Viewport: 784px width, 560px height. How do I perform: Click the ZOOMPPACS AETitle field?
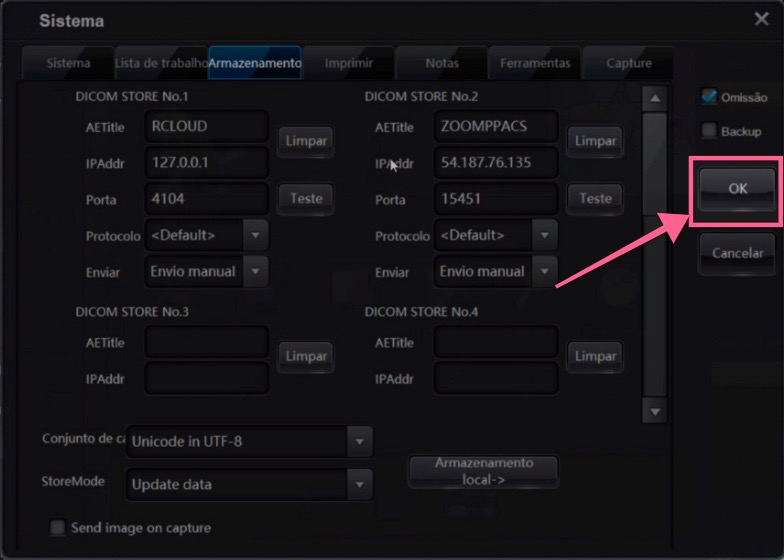pyautogui.click(x=496, y=126)
